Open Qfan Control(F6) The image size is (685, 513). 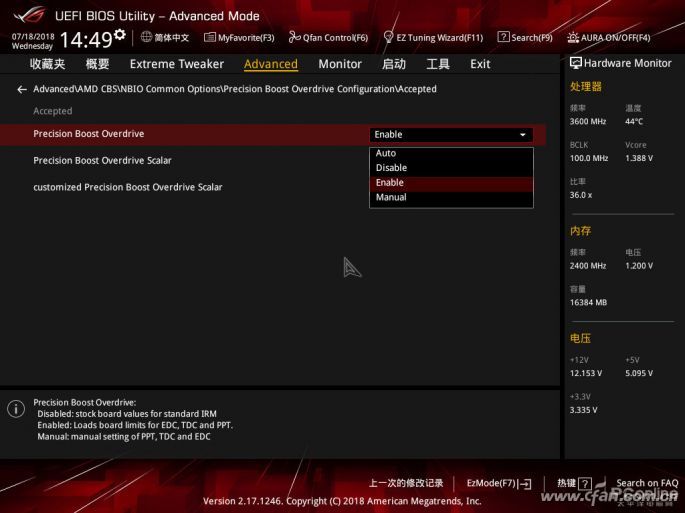(x=329, y=38)
